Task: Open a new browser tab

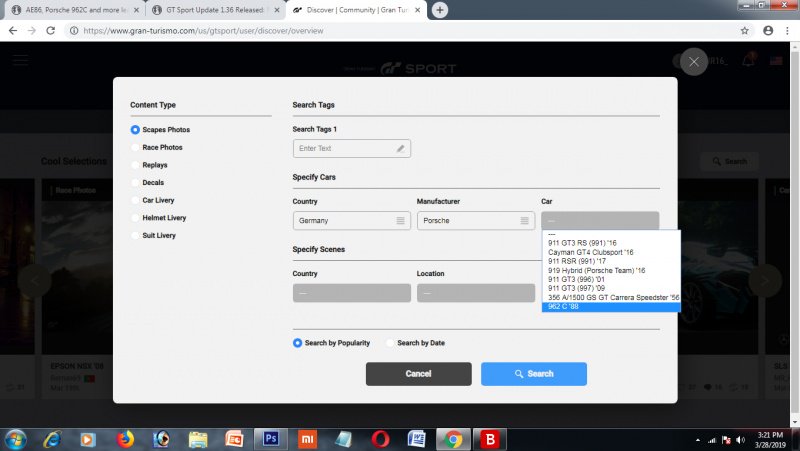Action: (440, 10)
